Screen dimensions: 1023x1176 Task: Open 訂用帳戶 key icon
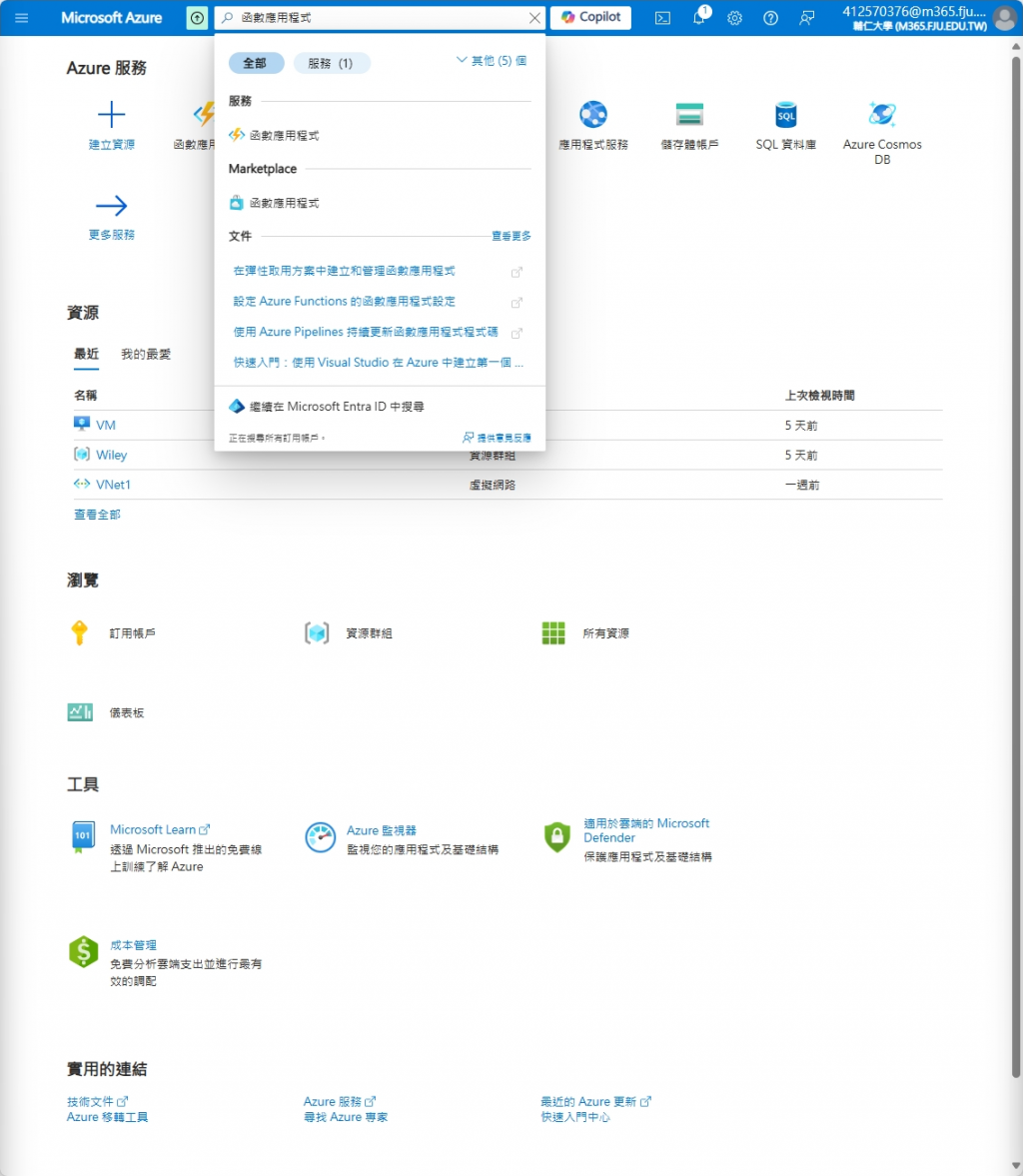(80, 633)
